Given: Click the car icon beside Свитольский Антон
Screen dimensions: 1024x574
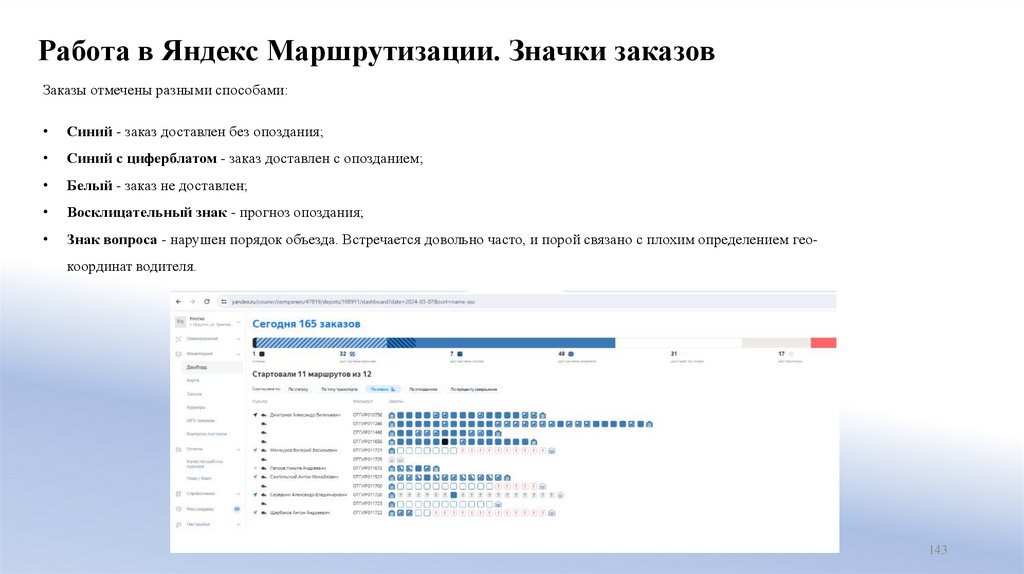Looking at the screenshot, I should click(x=264, y=477).
